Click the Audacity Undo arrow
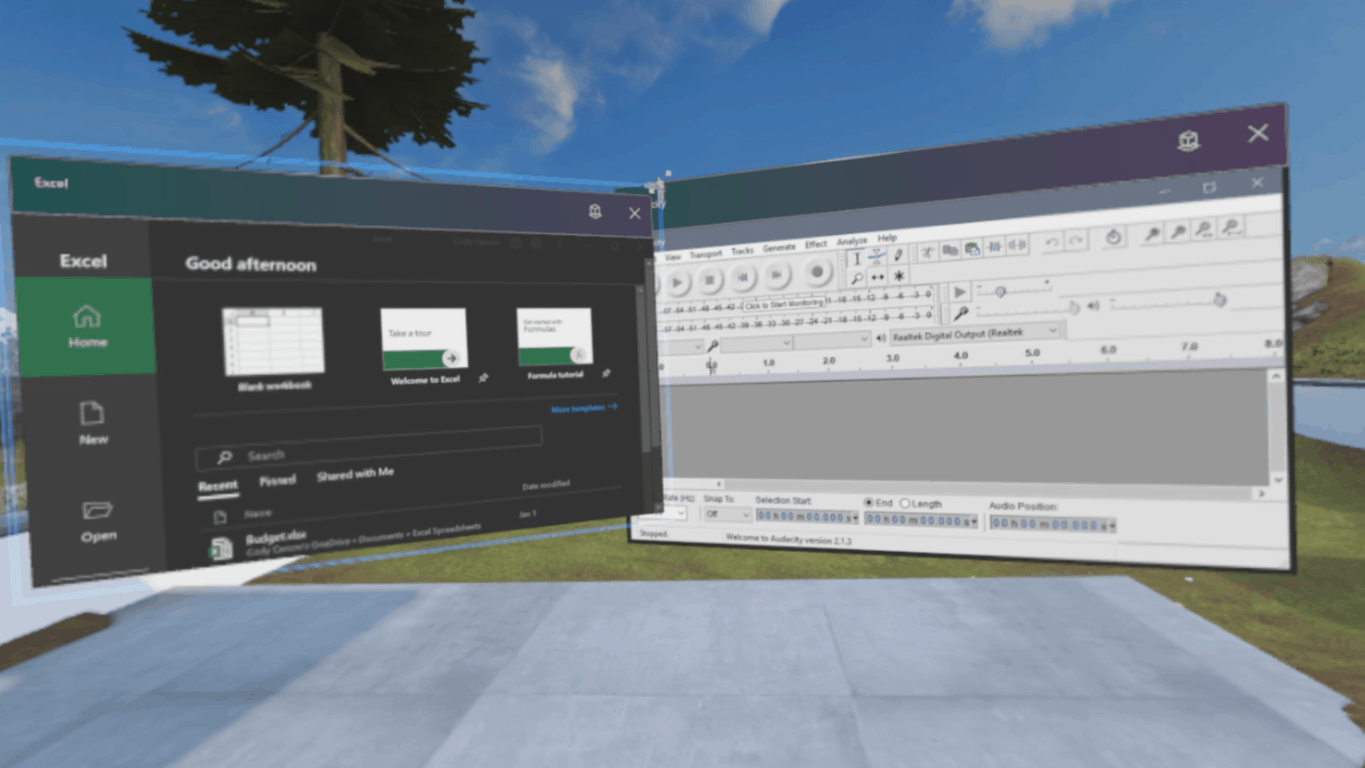Screen dimensions: 1365x768 tap(1052, 242)
